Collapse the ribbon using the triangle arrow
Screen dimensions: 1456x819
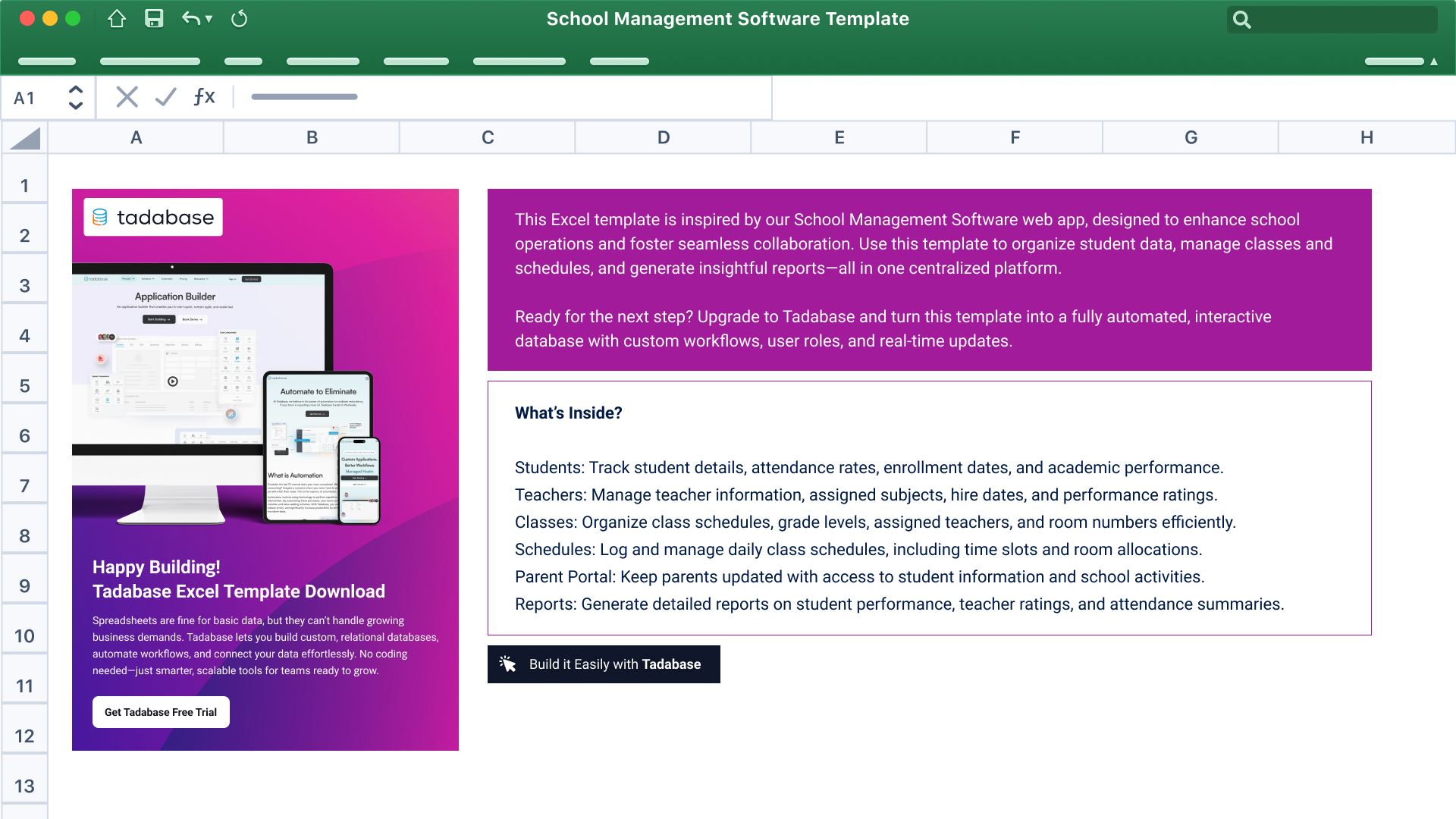(1434, 61)
